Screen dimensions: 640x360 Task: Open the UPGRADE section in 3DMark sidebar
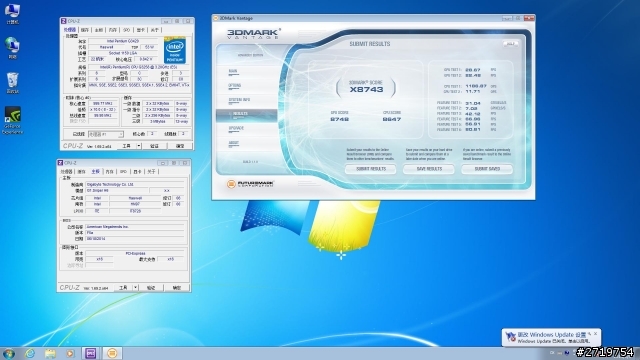246,129
